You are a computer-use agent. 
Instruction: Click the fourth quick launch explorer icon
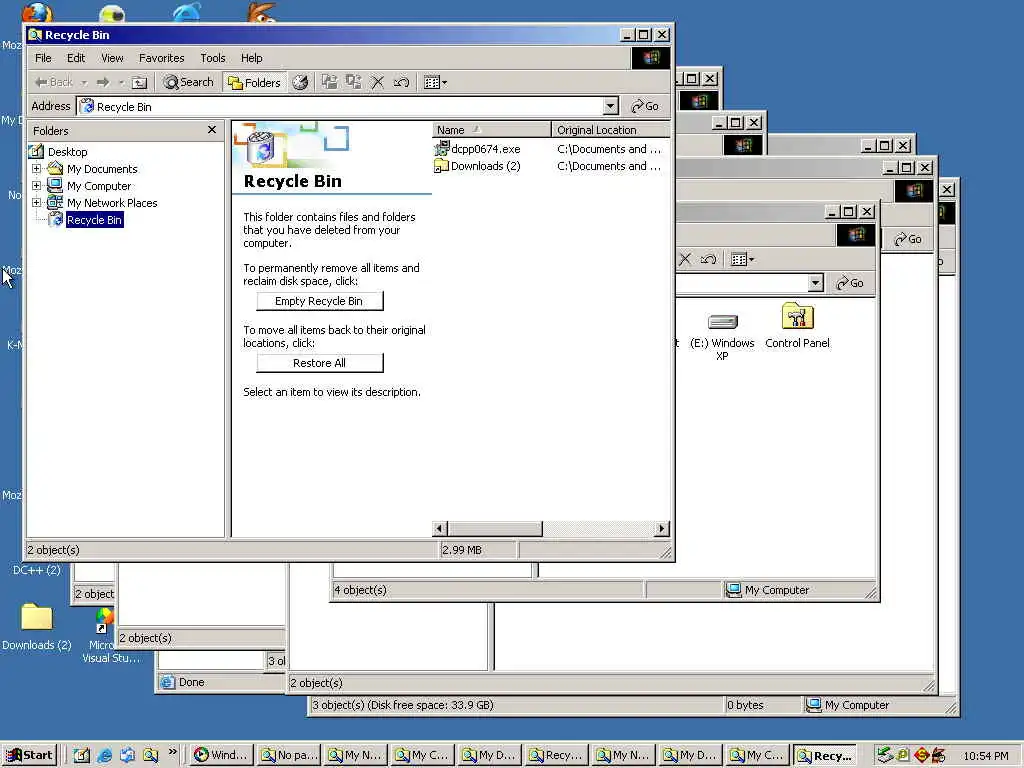pos(150,755)
